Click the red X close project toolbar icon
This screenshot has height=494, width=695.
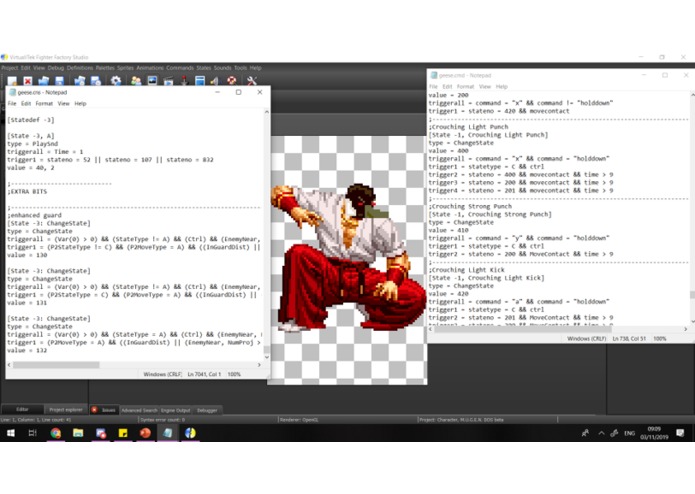click(x=28, y=81)
